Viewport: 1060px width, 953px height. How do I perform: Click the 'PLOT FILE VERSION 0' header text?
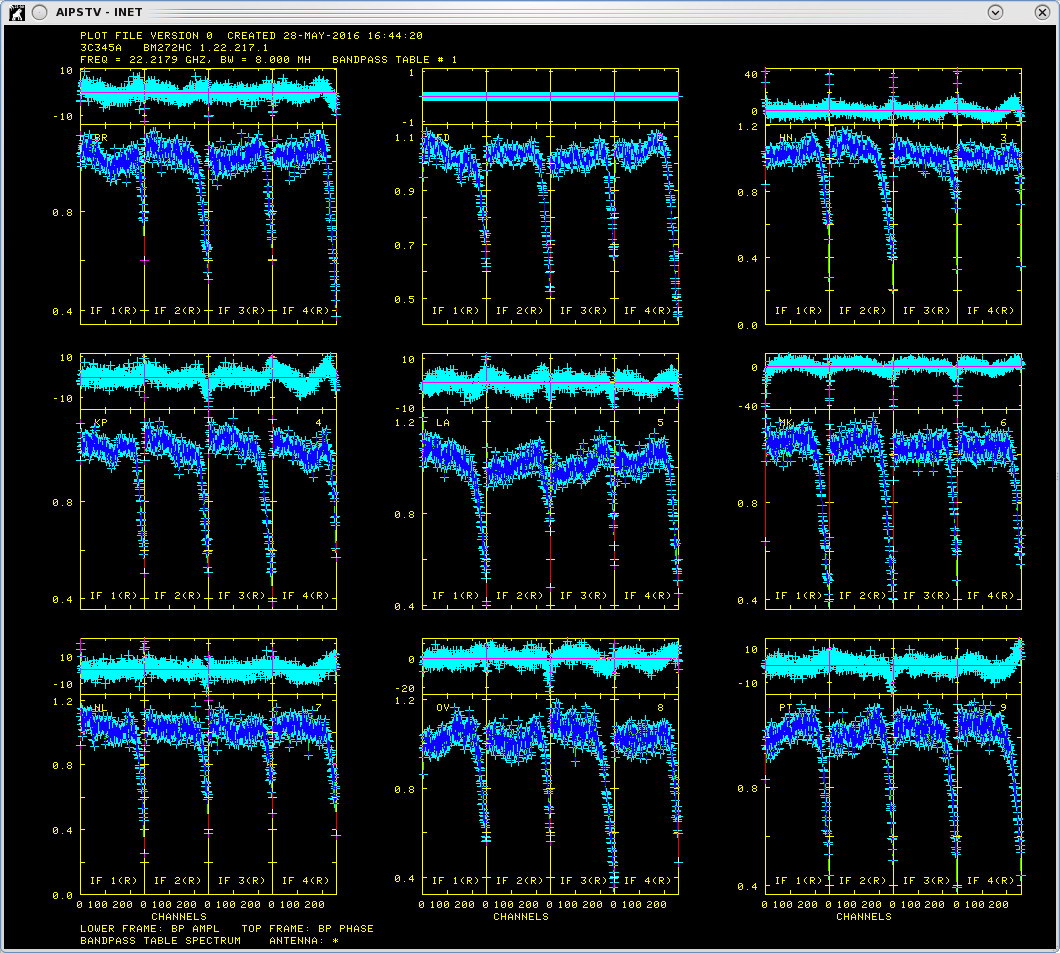pyautogui.click(x=146, y=36)
